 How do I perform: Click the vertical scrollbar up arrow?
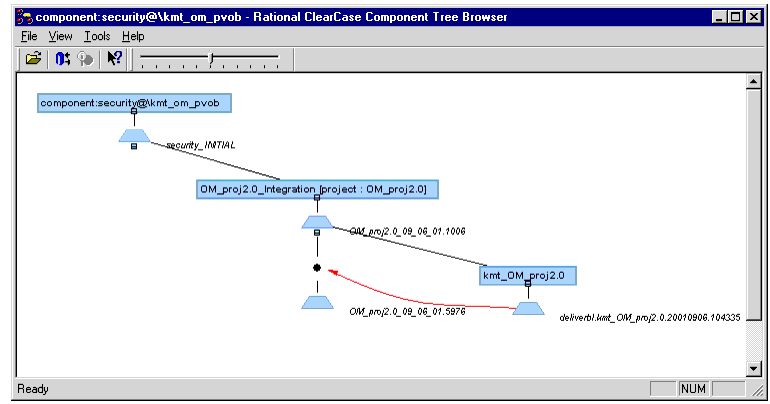[753, 81]
